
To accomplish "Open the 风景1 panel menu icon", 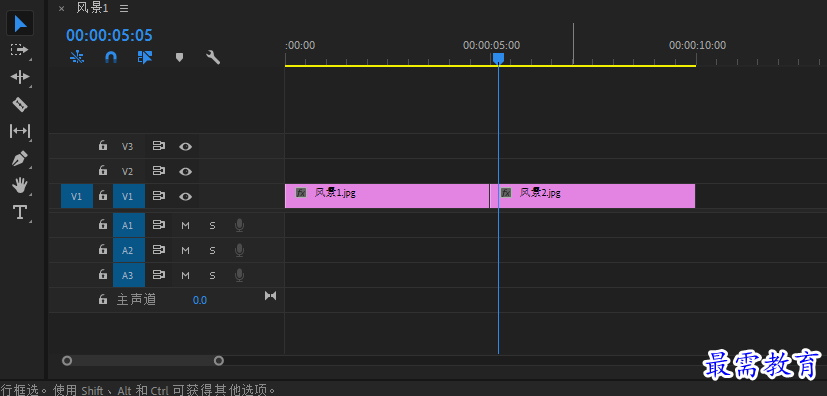I will (124, 8).
